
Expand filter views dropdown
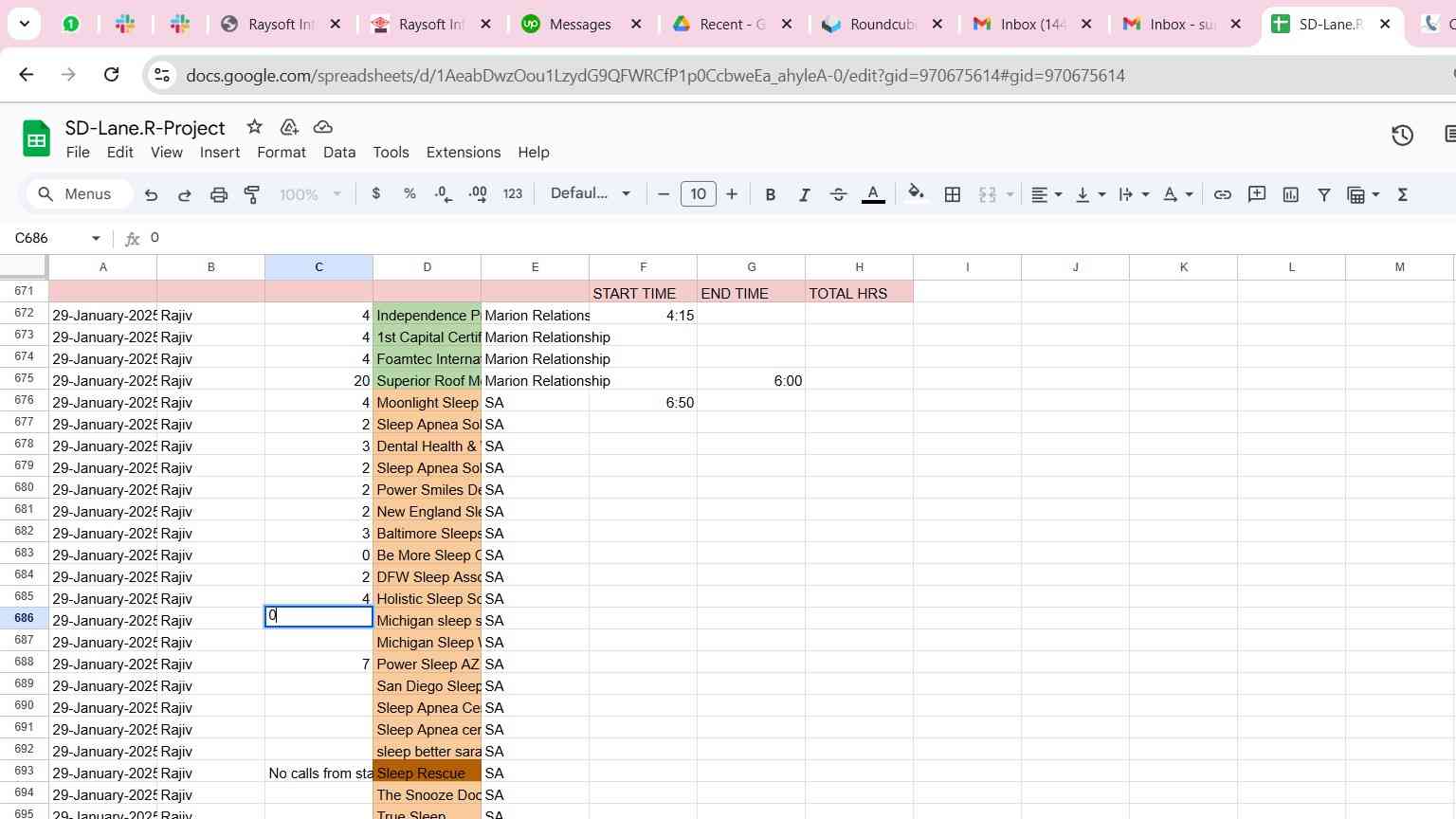tap(1375, 194)
